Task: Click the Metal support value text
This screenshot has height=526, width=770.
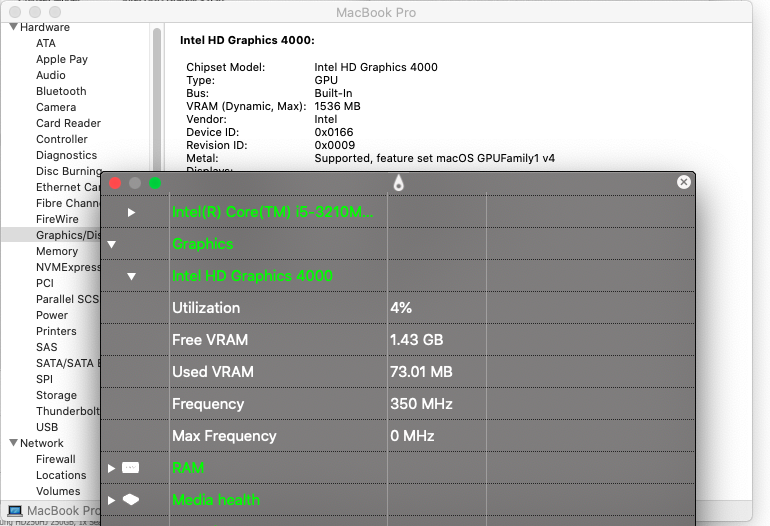Action: (x=435, y=158)
